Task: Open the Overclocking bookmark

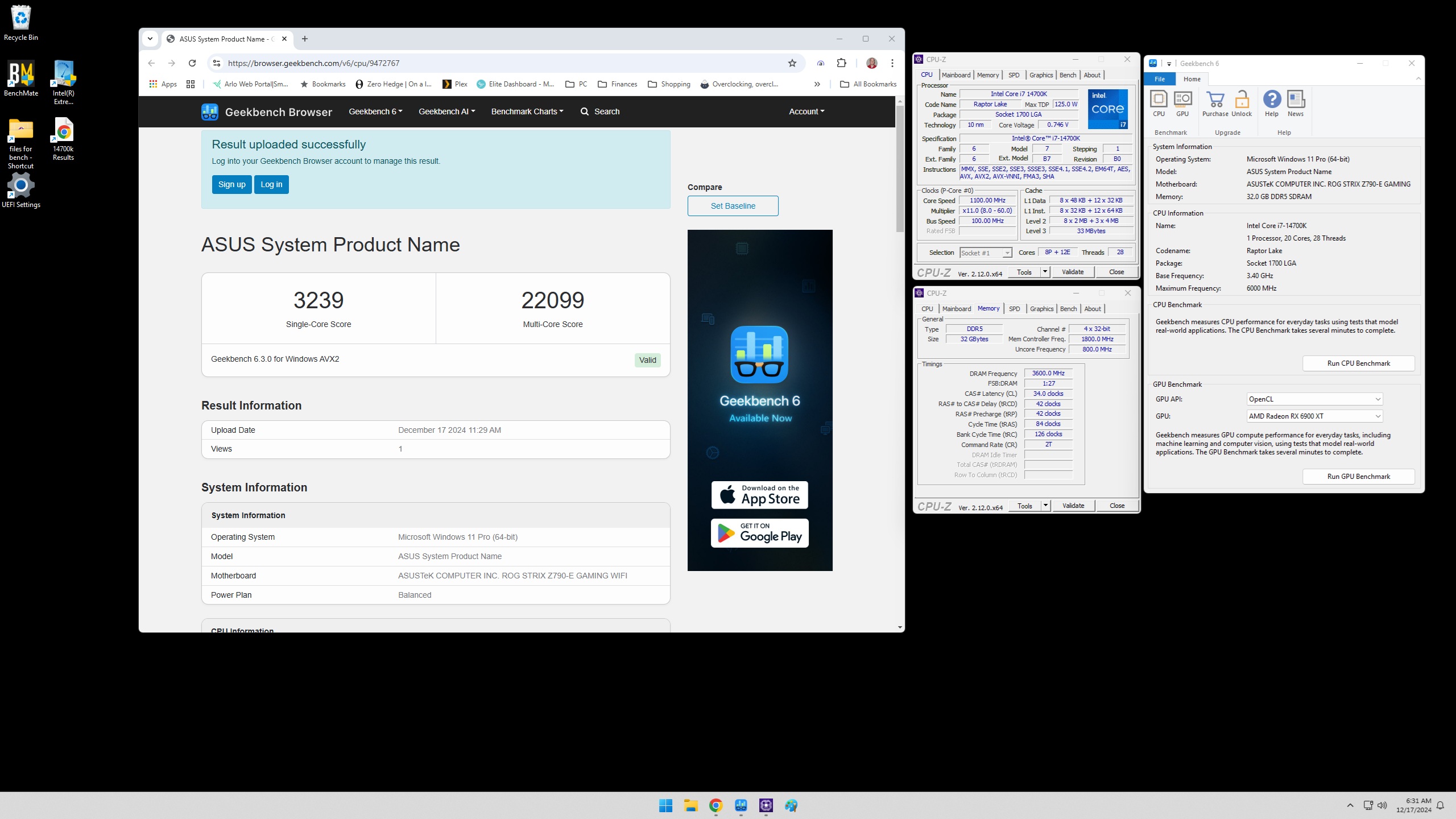Action: point(739,84)
